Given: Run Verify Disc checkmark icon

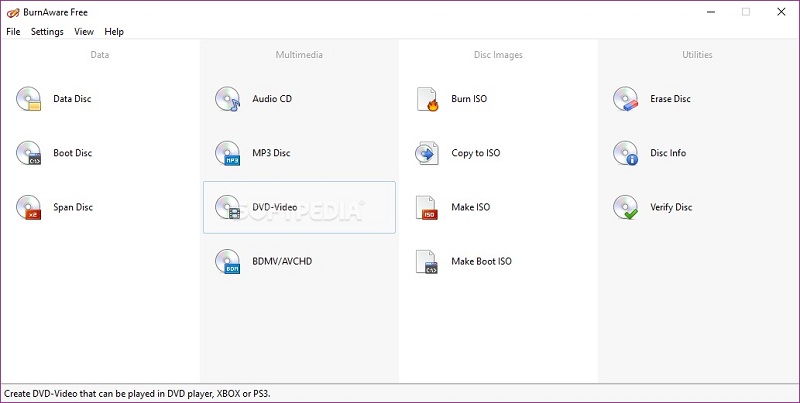Looking at the screenshot, I should pos(625,207).
